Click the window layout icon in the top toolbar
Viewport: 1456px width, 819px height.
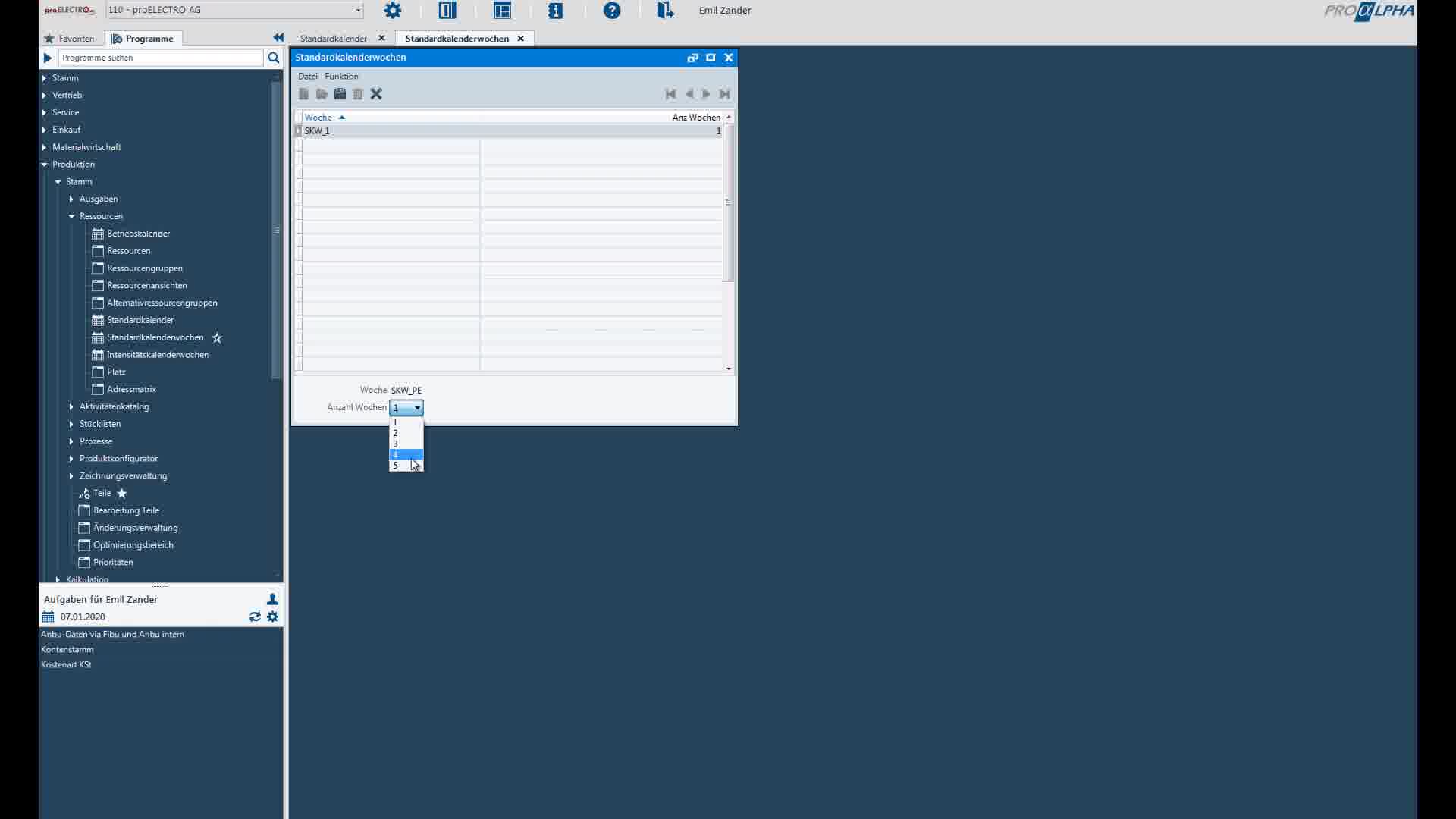pyautogui.click(x=502, y=11)
